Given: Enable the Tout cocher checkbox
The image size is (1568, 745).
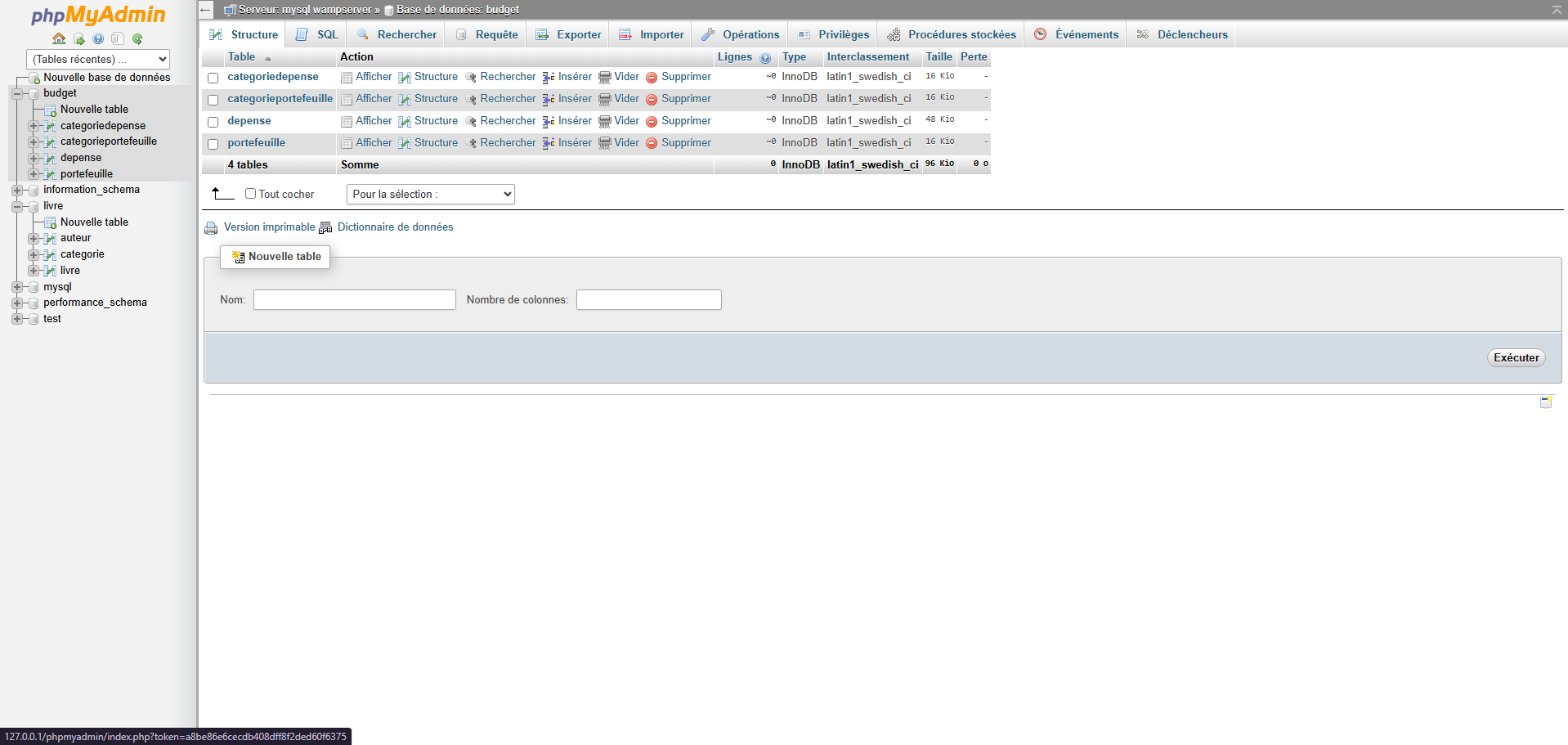Looking at the screenshot, I should (x=251, y=194).
